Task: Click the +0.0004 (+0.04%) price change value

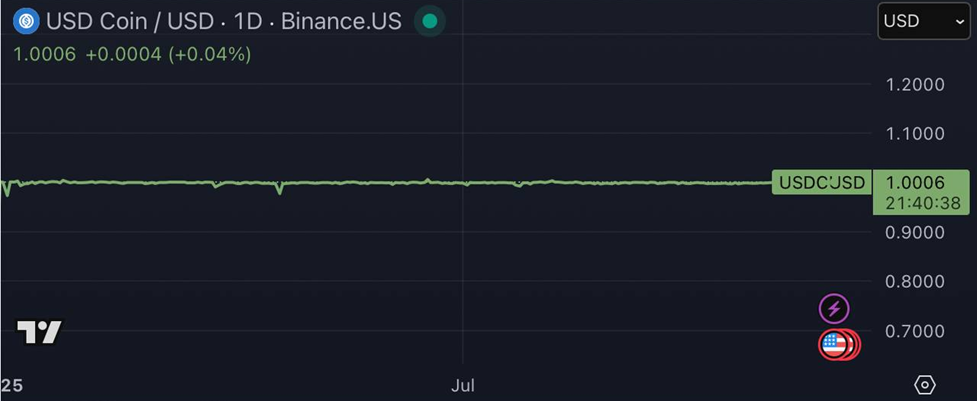Action: [168, 54]
